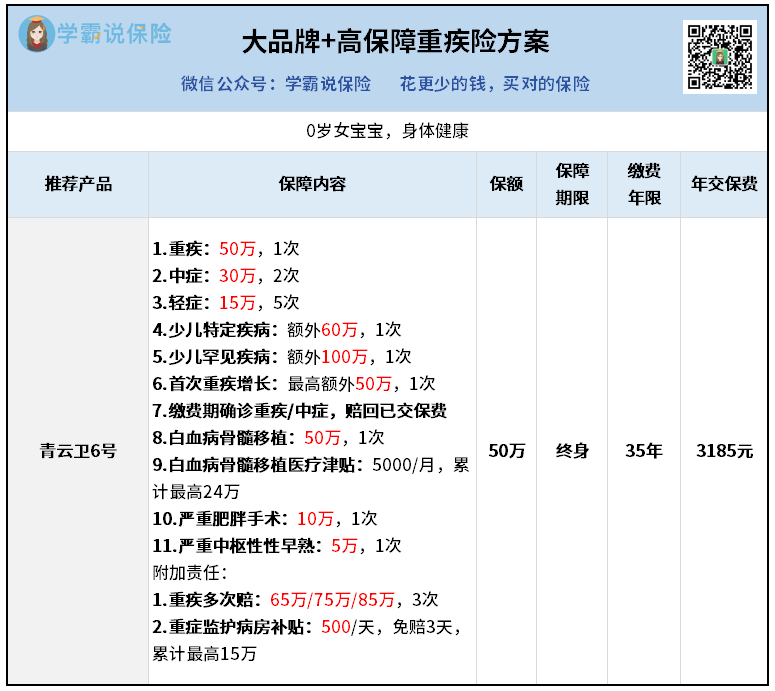Click the 学霸说保险 logo text
Viewport: 775px width, 691px height.
[114, 34]
